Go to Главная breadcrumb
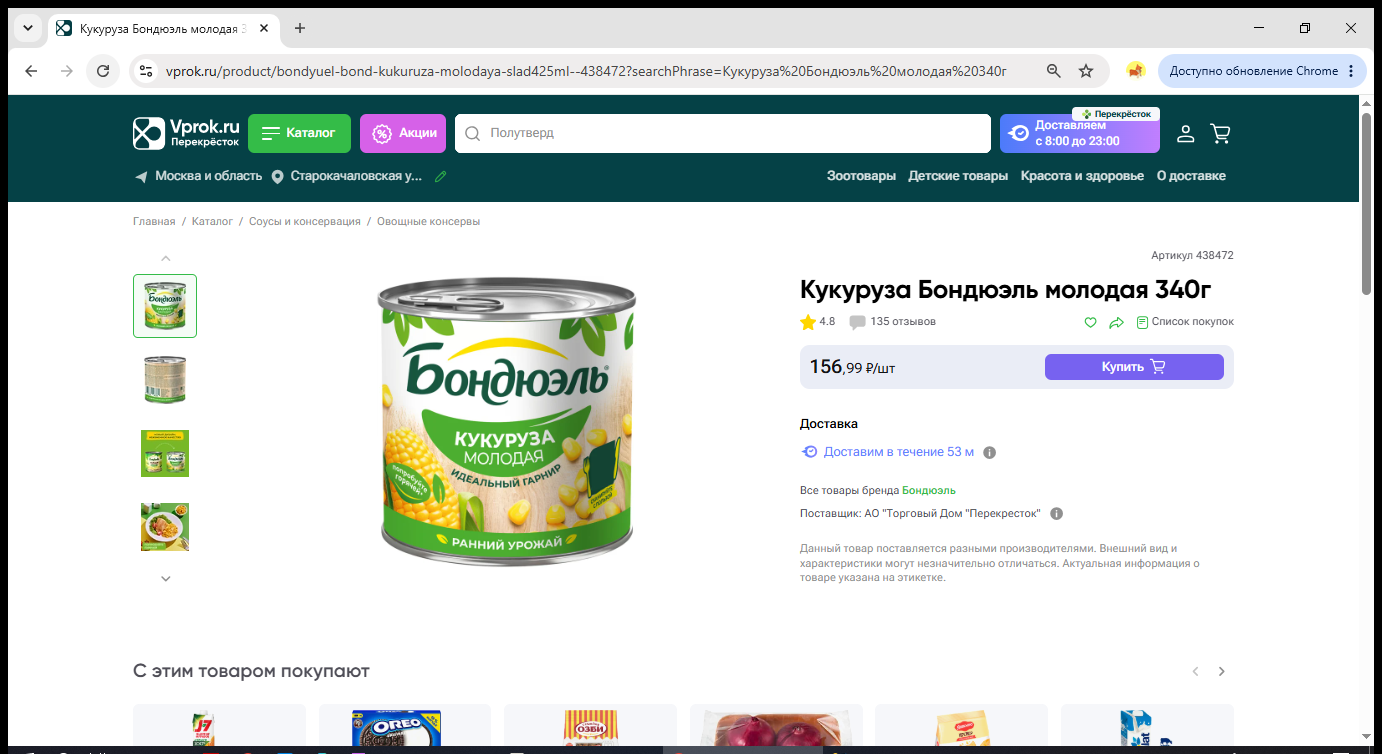The height and width of the screenshot is (754, 1382). point(154,221)
